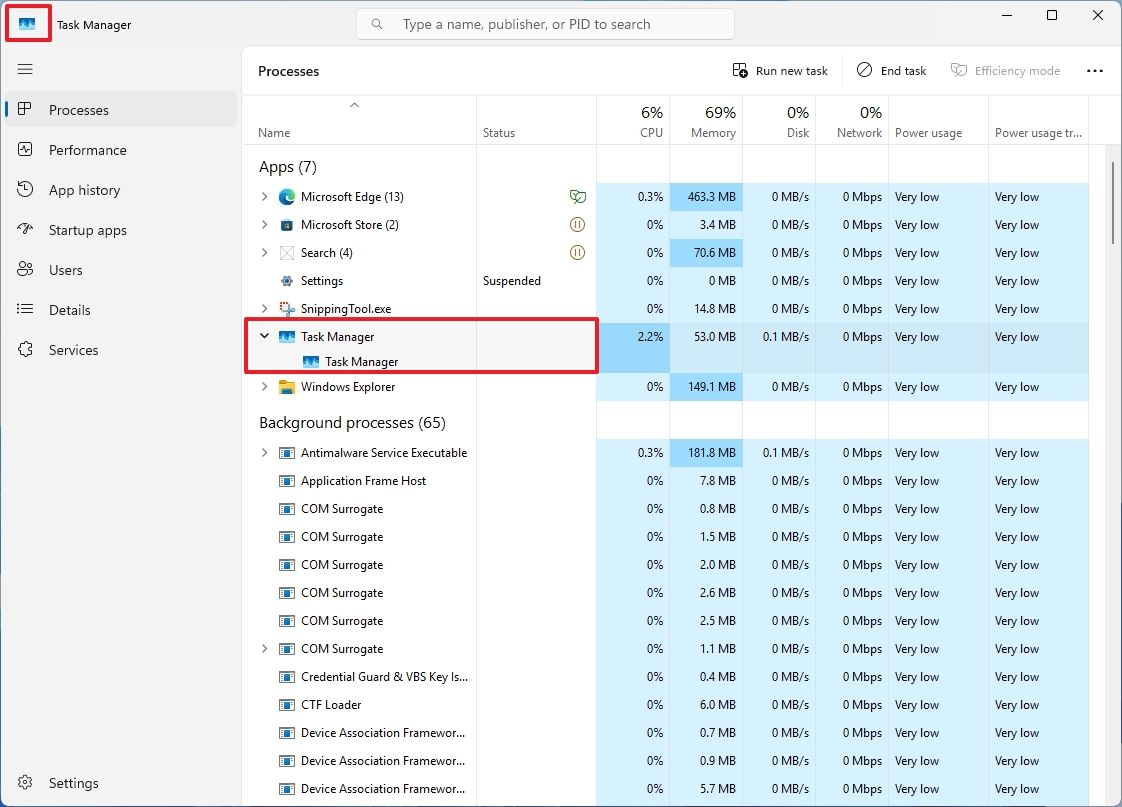
Task: Click the End task button
Action: [891, 70]
